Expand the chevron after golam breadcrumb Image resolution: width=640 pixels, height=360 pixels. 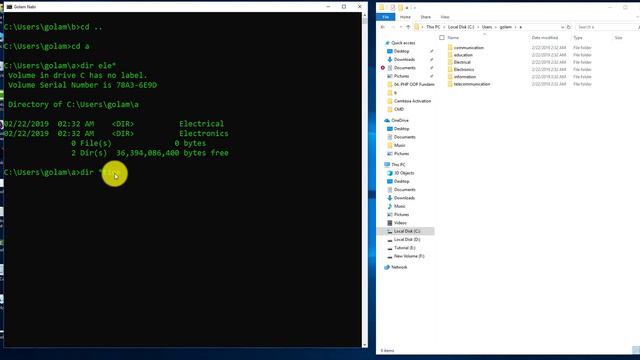tap(516, 27)
